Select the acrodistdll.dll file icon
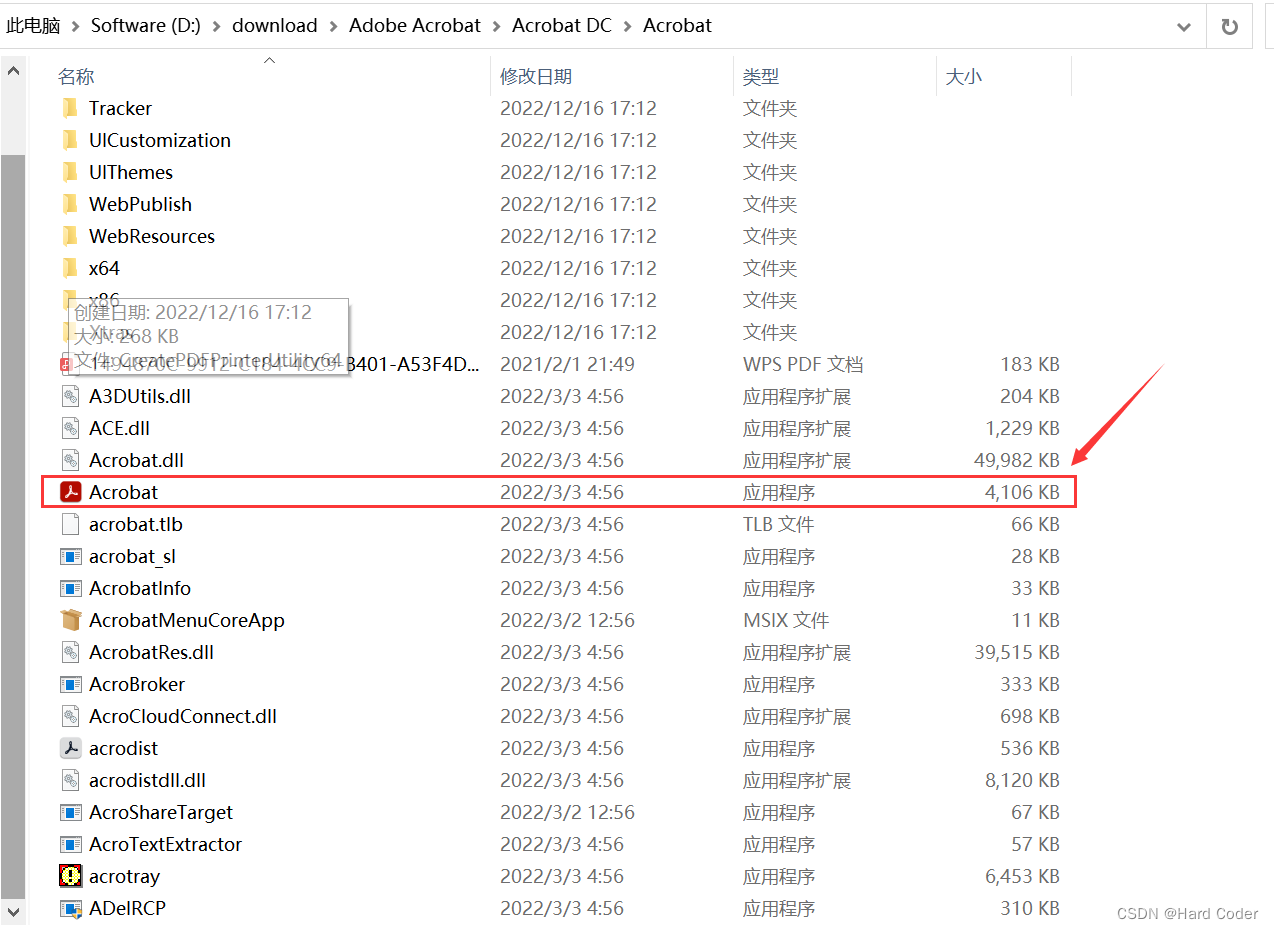Image resolution: width=1274 pixels, height=929 pixels. coord(70,780)
